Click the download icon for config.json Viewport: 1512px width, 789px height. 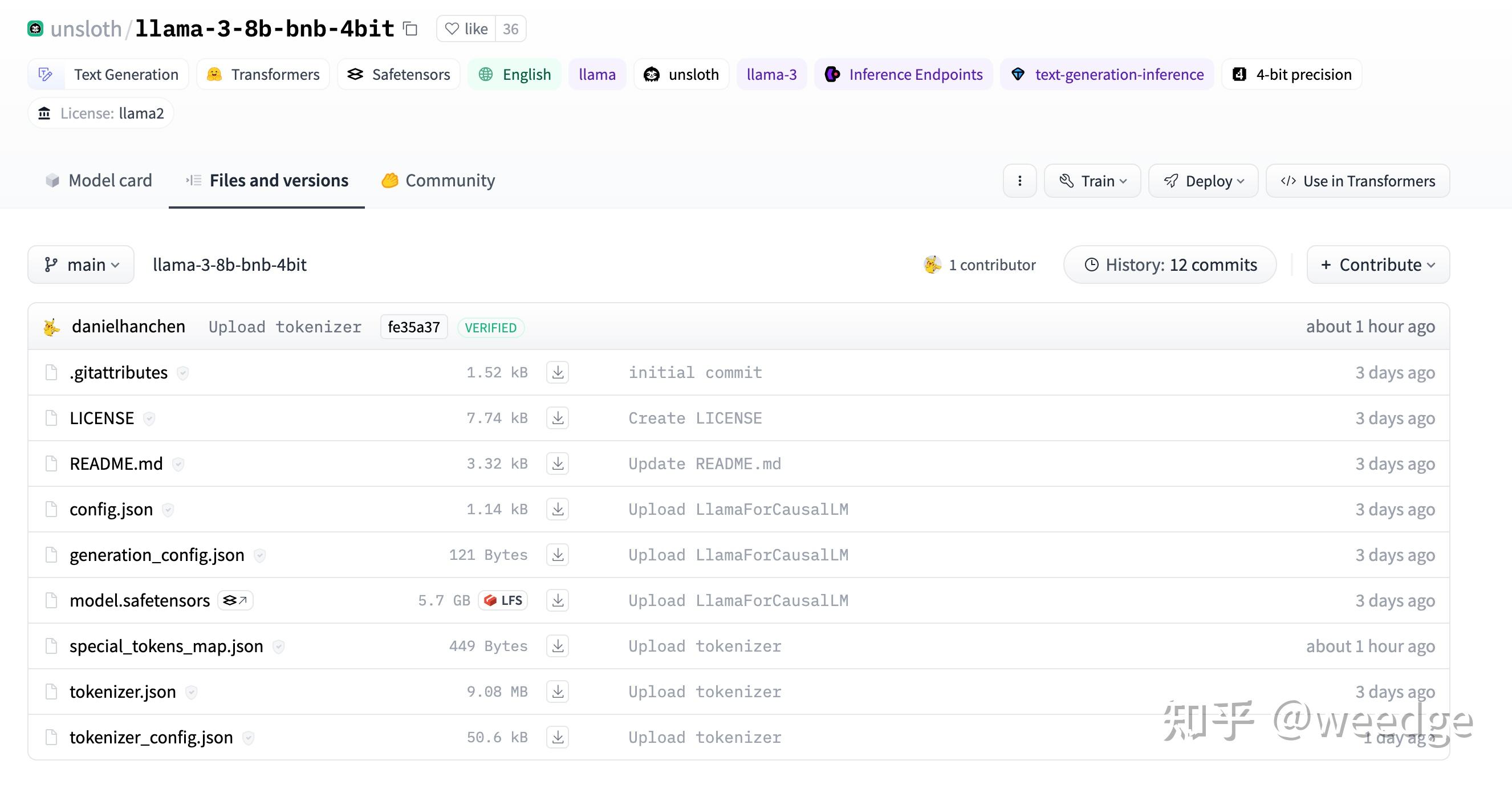tap(558, 509)
